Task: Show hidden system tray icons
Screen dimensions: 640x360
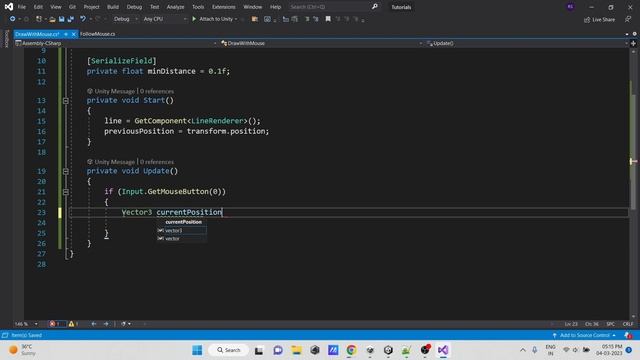Action: 523,350
